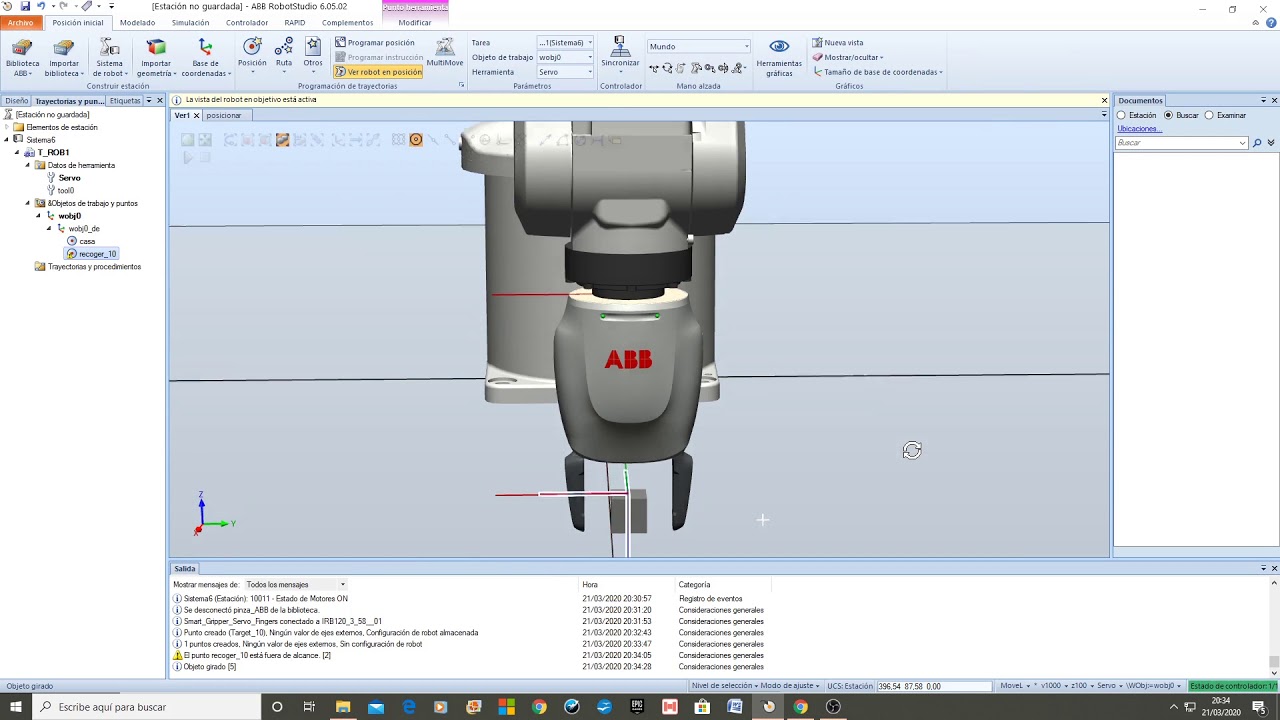Image resolution: width=1280 pixels, height=720 pixels.
Task: Click the Buscar search field in Documentos
Action: click(1182, 143)
